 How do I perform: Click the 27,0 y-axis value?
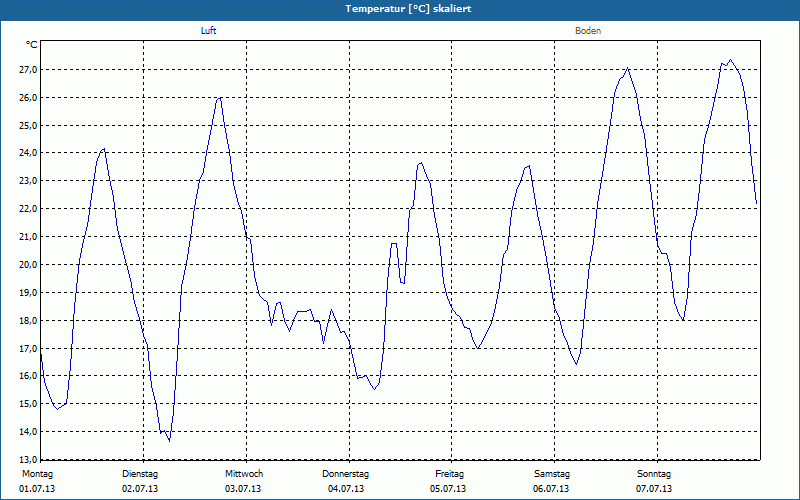click(x=29, y=69)
